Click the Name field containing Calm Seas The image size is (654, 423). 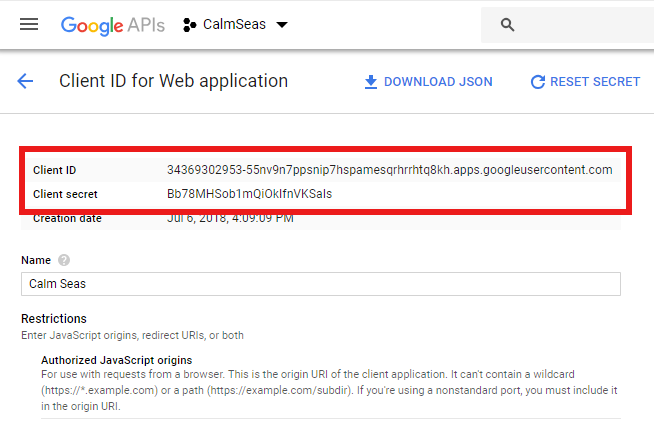click(x=320, y=284)
